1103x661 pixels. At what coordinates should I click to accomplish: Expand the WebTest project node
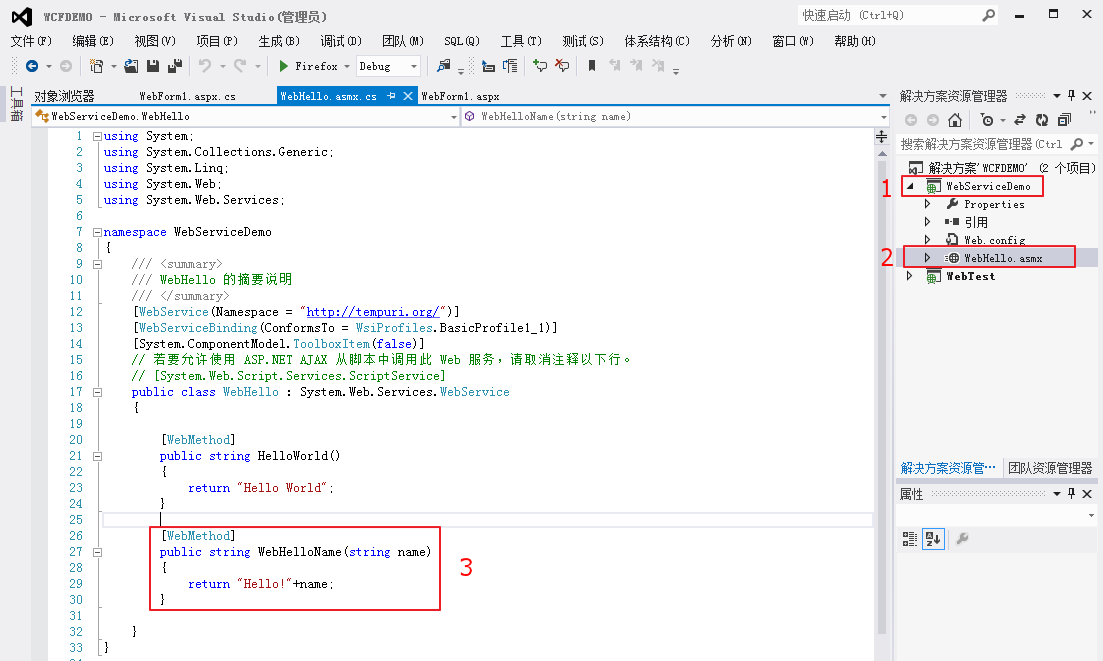pos(910,276)
